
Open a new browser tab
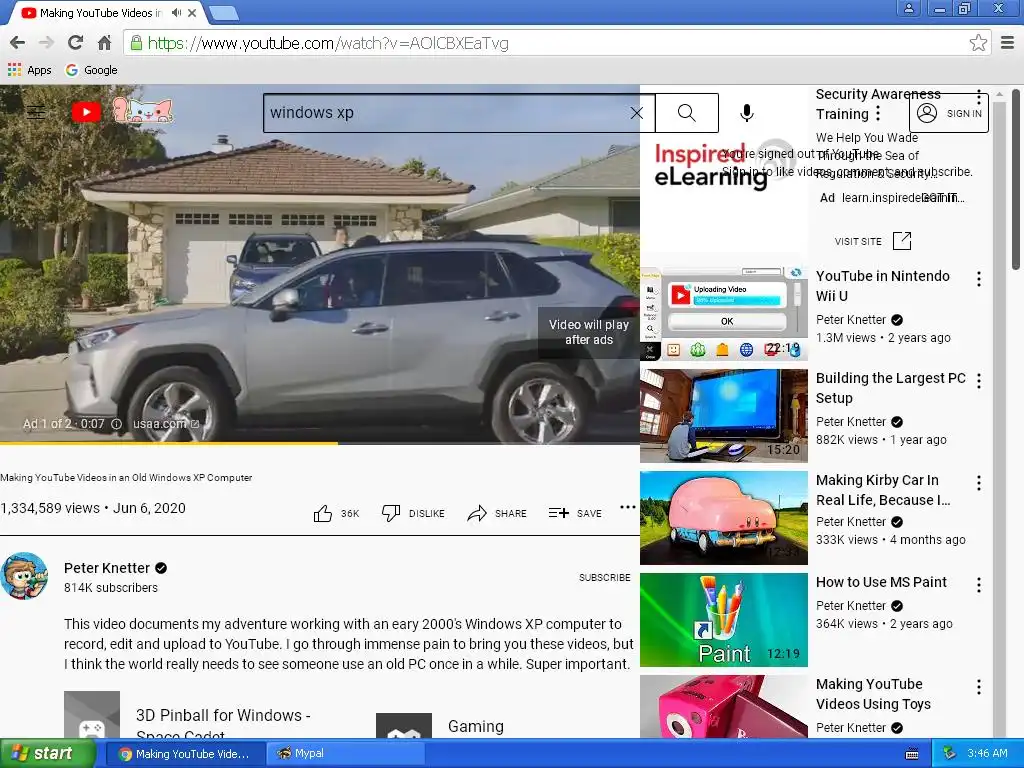point(224,13)
